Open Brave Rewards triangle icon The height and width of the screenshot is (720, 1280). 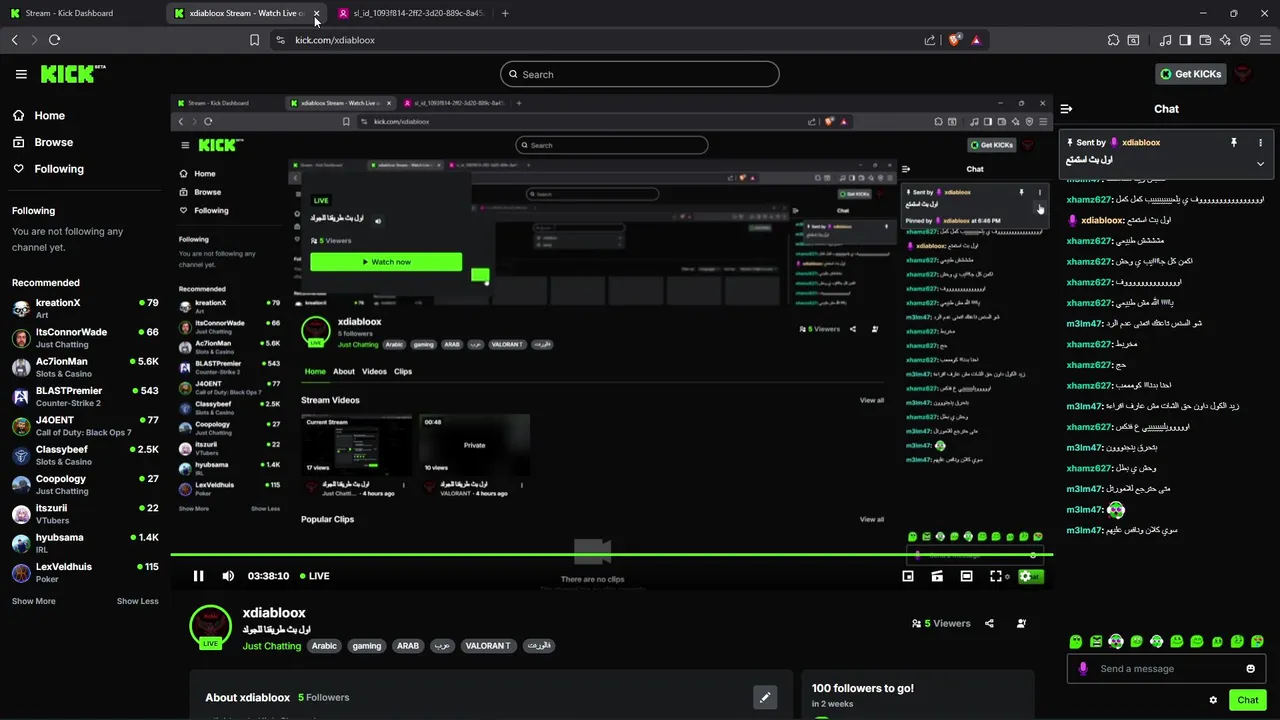click(x=976, y=40)
